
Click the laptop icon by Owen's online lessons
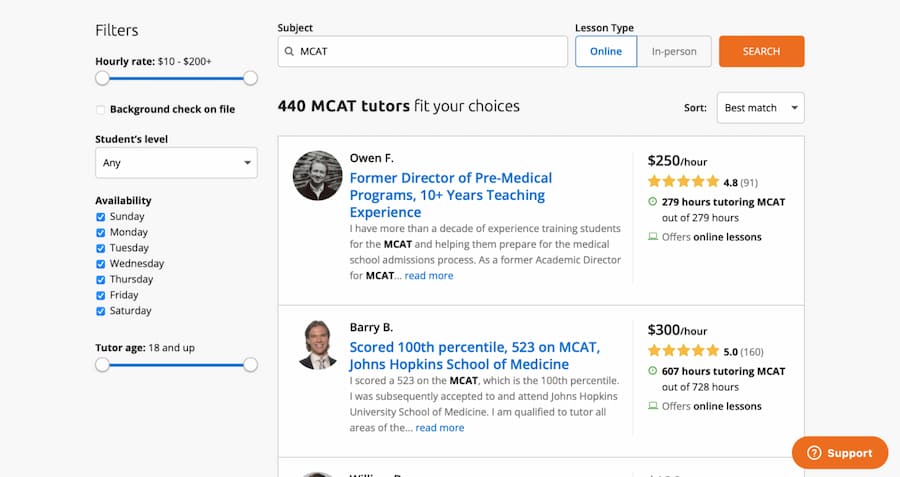click(653, 236)
